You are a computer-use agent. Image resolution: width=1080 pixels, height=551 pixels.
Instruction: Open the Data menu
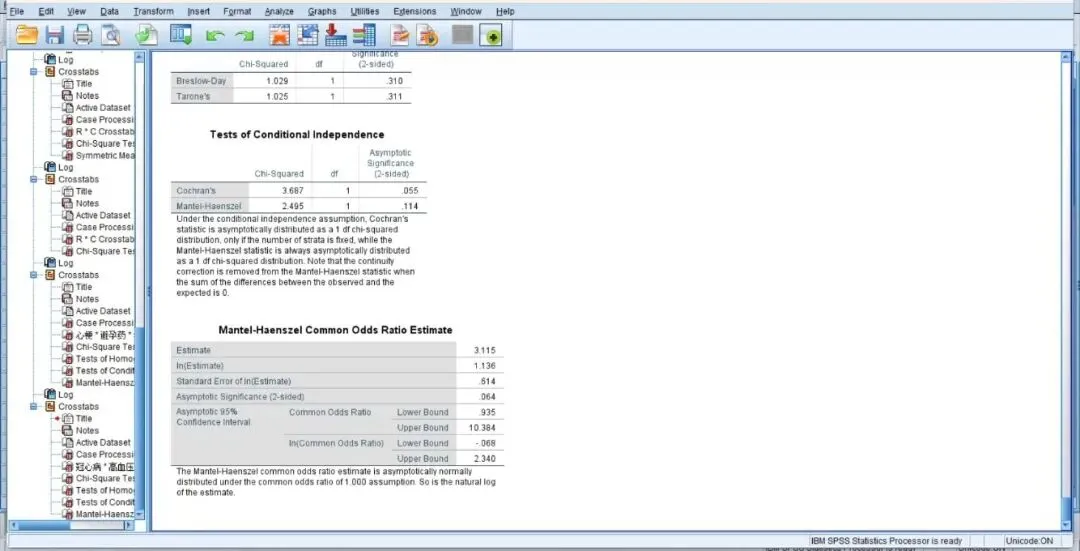pyautogui.click(x=109, y=12)
